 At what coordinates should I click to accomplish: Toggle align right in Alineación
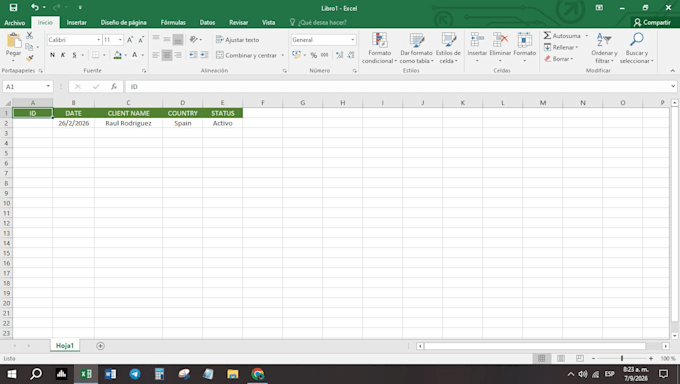pyautogui.click(x=178, y=55)
